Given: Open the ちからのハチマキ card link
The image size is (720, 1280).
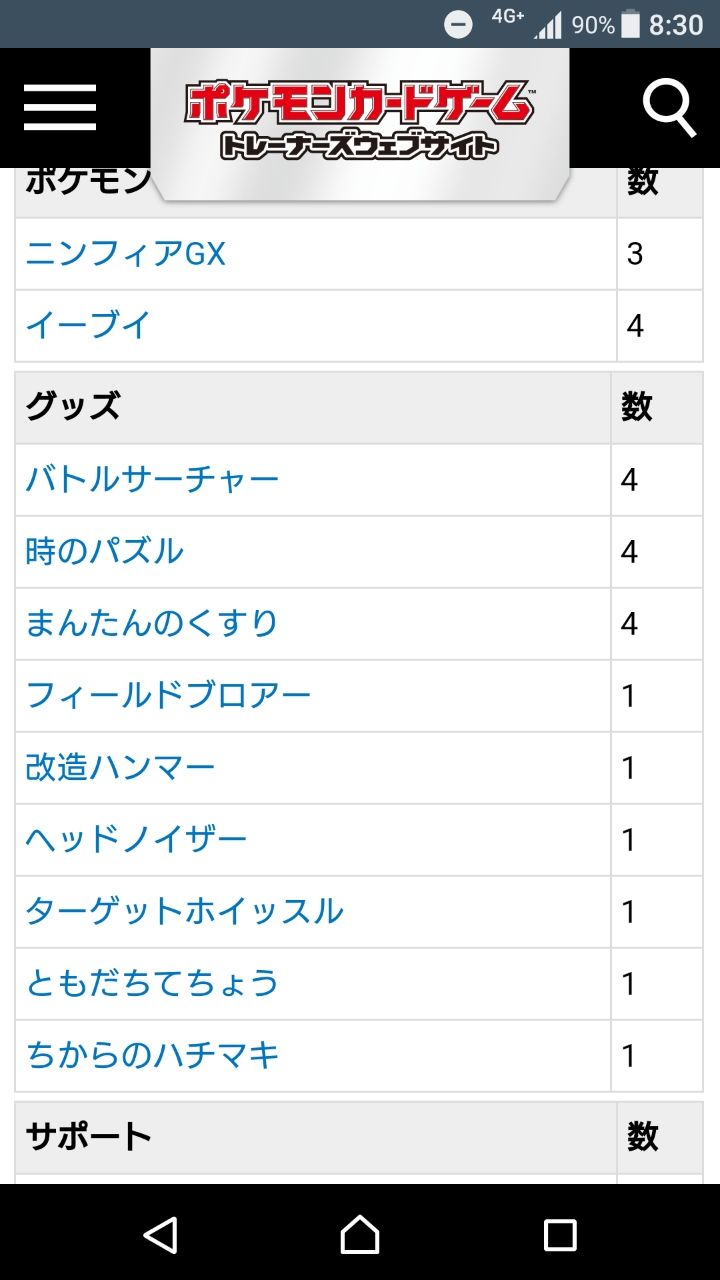Looking at the screenshot, I should pos(152,1056).
